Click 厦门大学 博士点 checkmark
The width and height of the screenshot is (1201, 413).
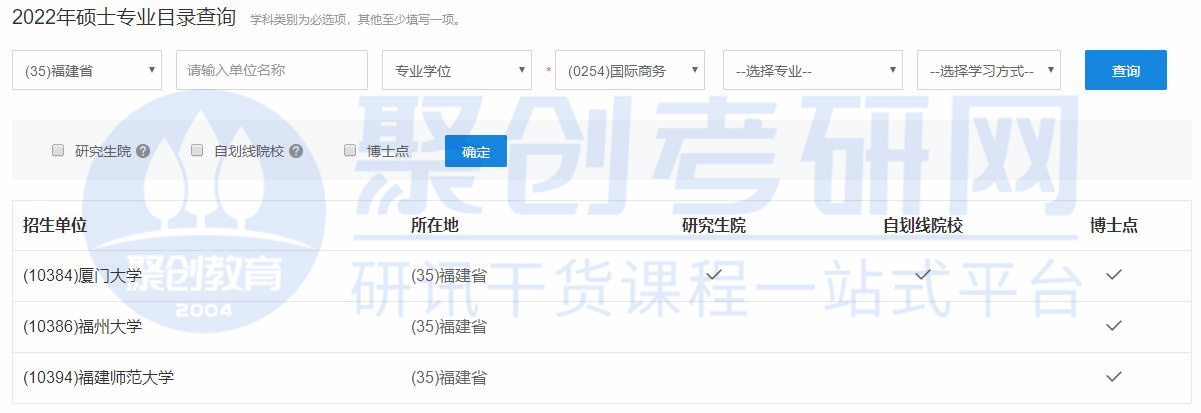[x=1114, y=275]
